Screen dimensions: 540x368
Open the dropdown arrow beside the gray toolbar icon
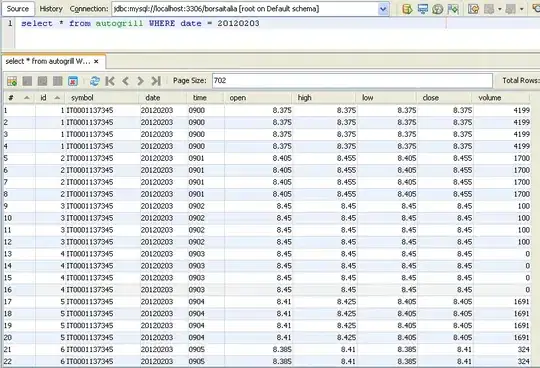tap(500, 9)
